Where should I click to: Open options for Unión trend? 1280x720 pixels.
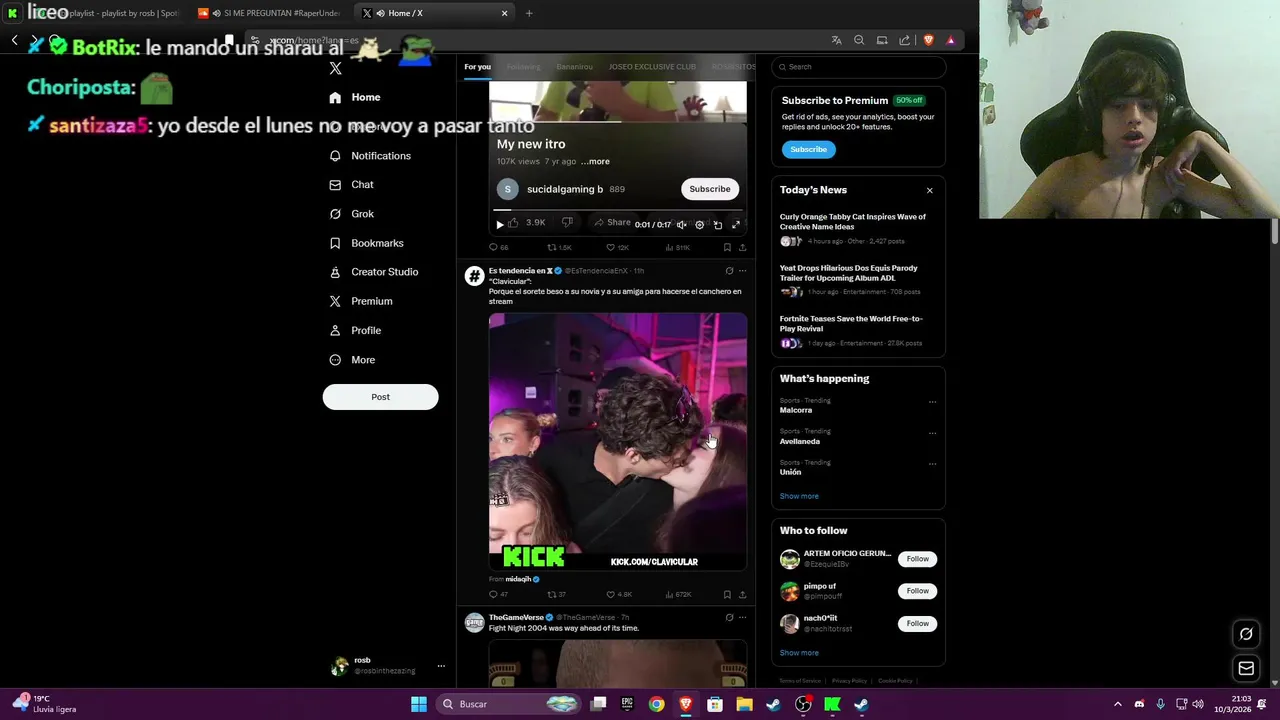(932, 464)
